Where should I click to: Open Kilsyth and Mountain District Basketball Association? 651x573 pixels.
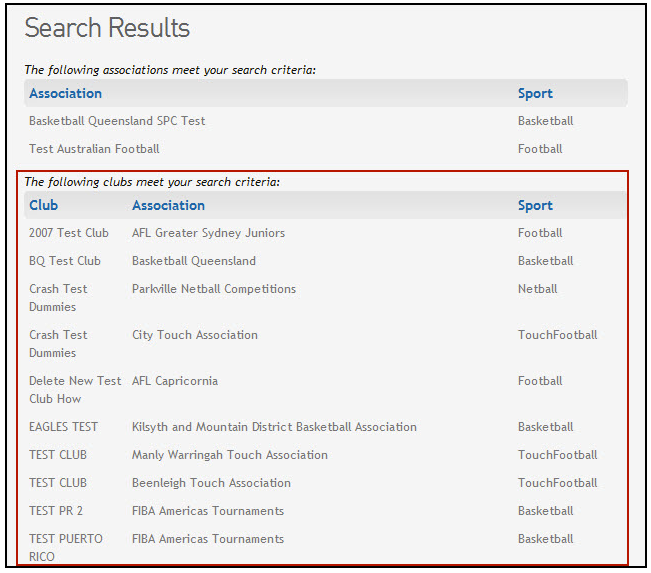click(274, 427)
